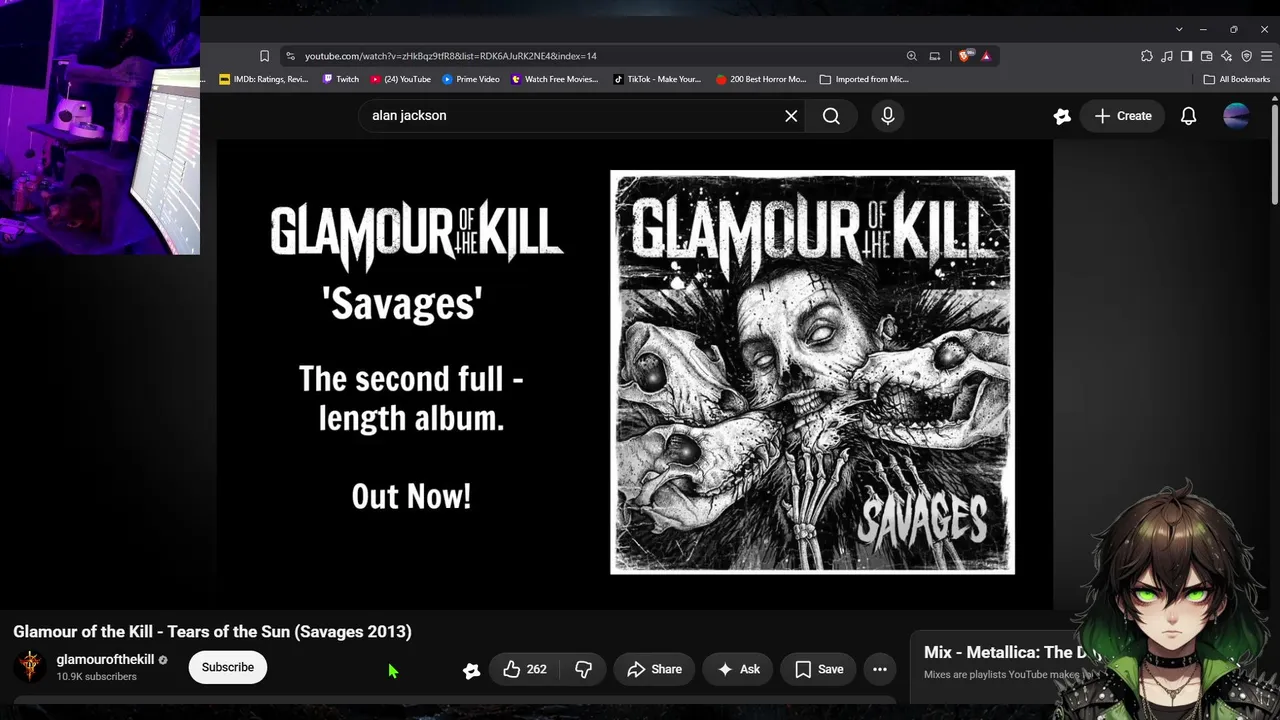Open the Twitch bookmark
The image size is (1280, 720).
(341, 79)
